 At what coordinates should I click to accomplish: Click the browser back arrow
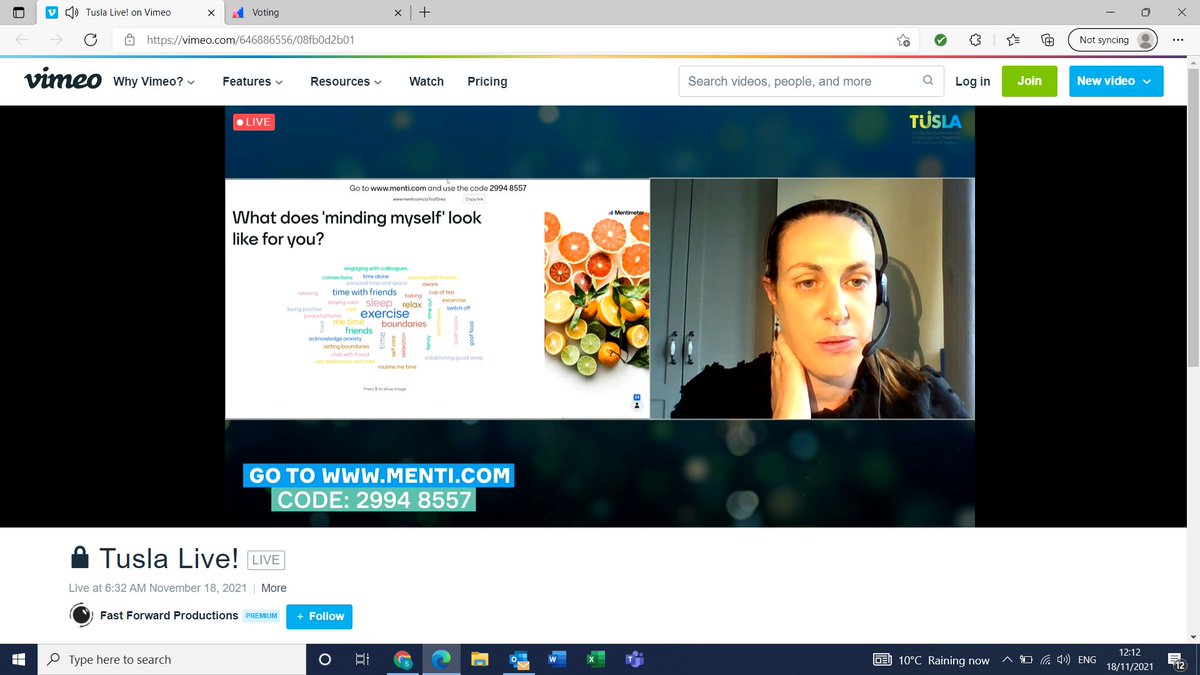22,40
